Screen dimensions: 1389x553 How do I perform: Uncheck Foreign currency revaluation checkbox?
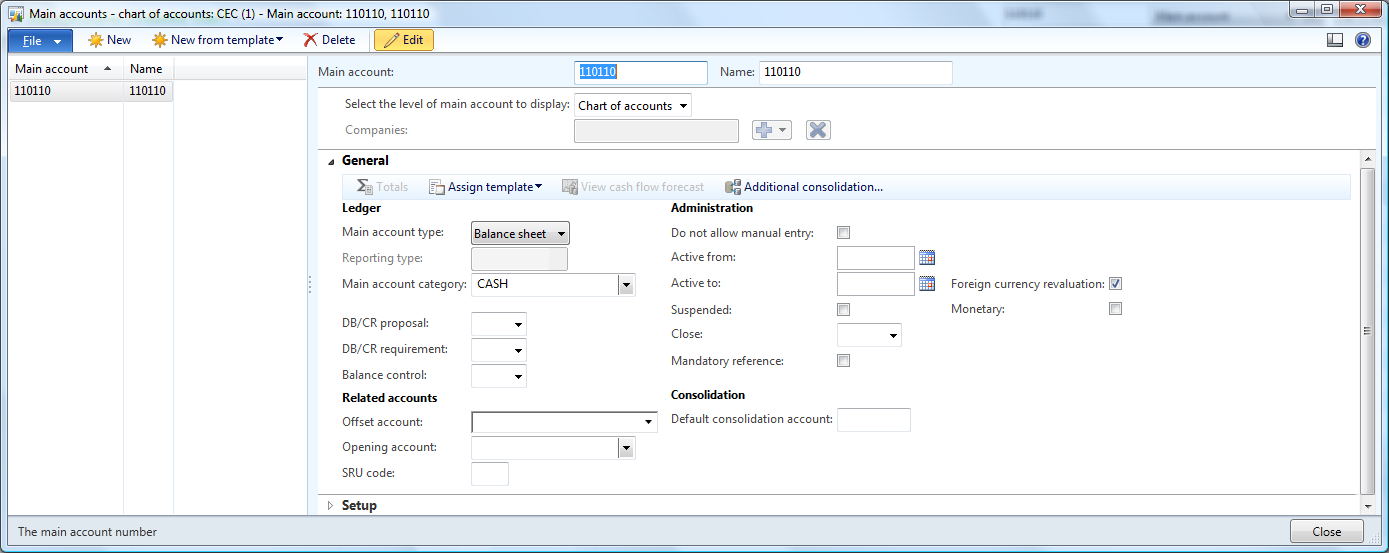click(1115, 284)
